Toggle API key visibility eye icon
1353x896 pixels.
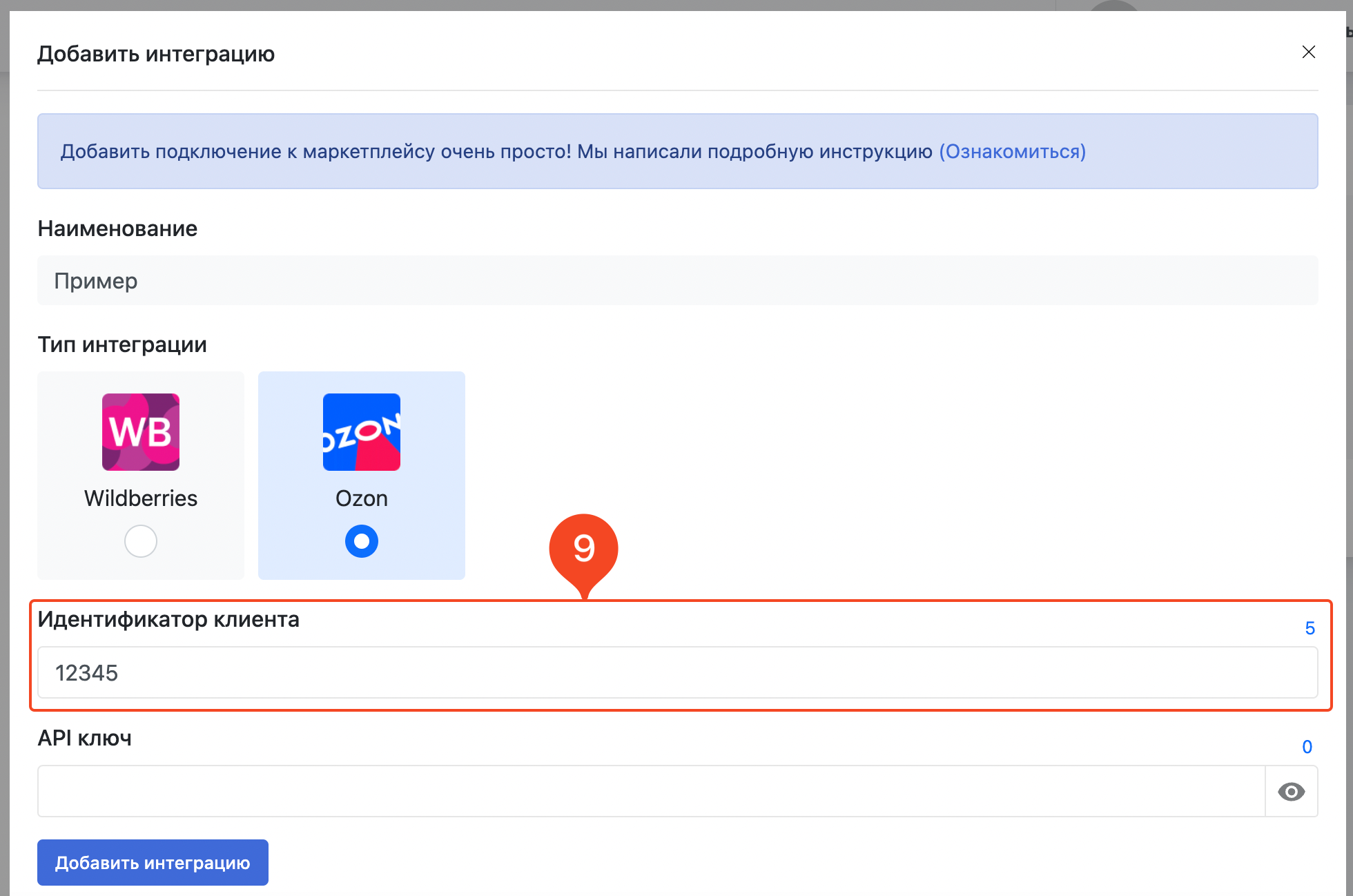pos(1291,791)
